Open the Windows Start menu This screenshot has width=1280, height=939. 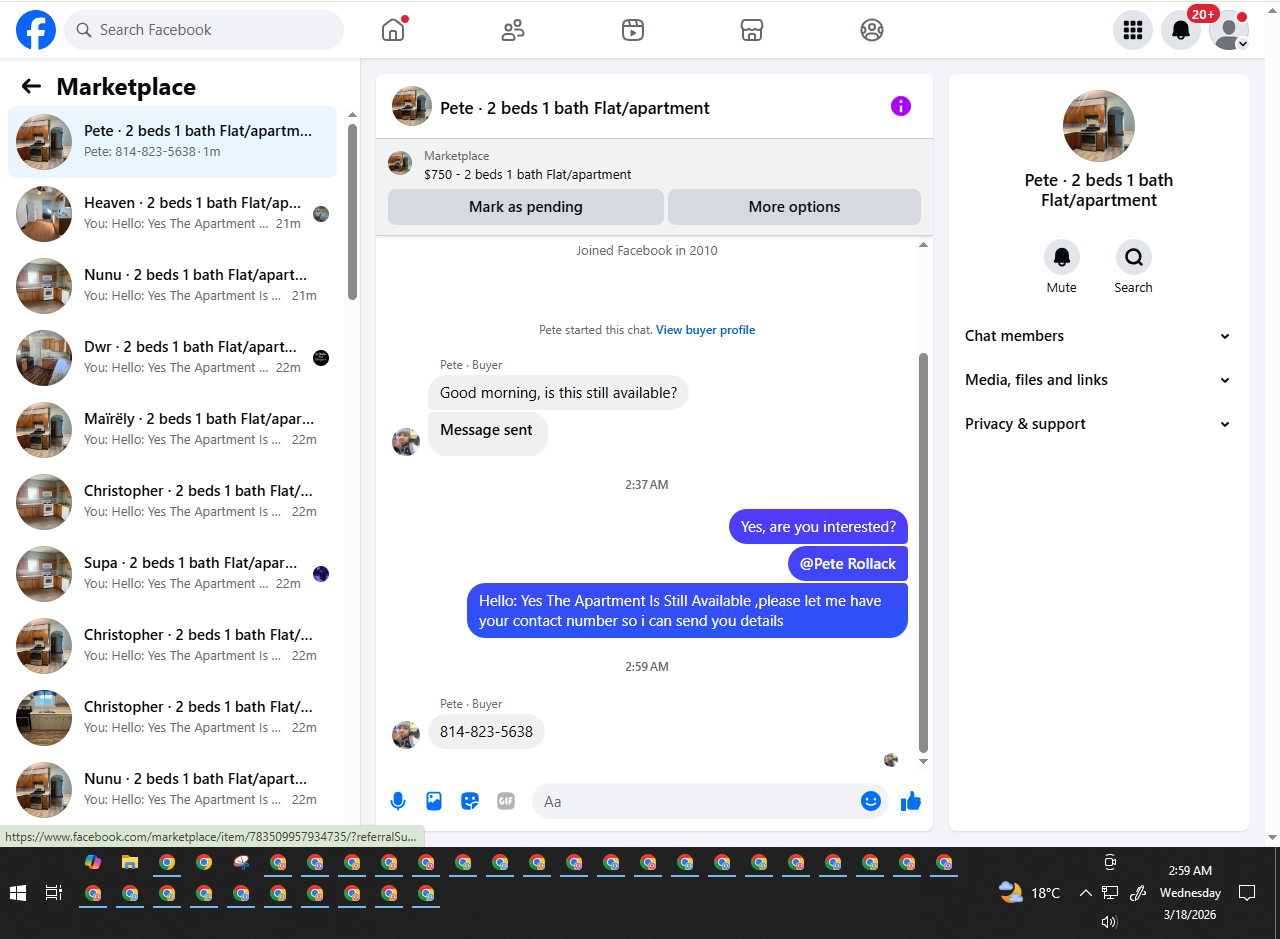[x=17, y=893]
